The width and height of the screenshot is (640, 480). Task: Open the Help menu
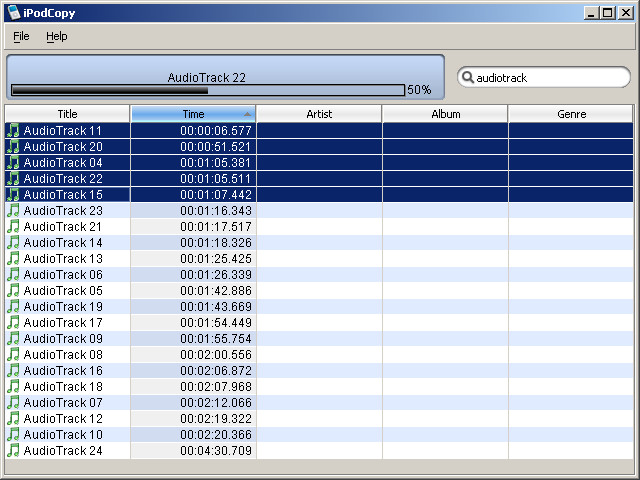(x=56, y=36)
